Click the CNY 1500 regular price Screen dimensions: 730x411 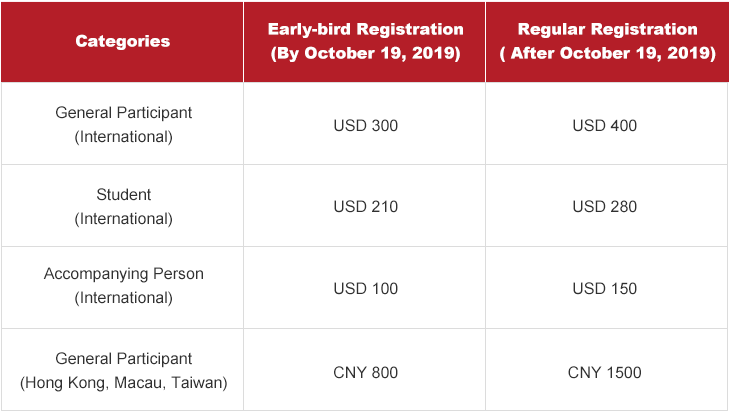point(604,373)
